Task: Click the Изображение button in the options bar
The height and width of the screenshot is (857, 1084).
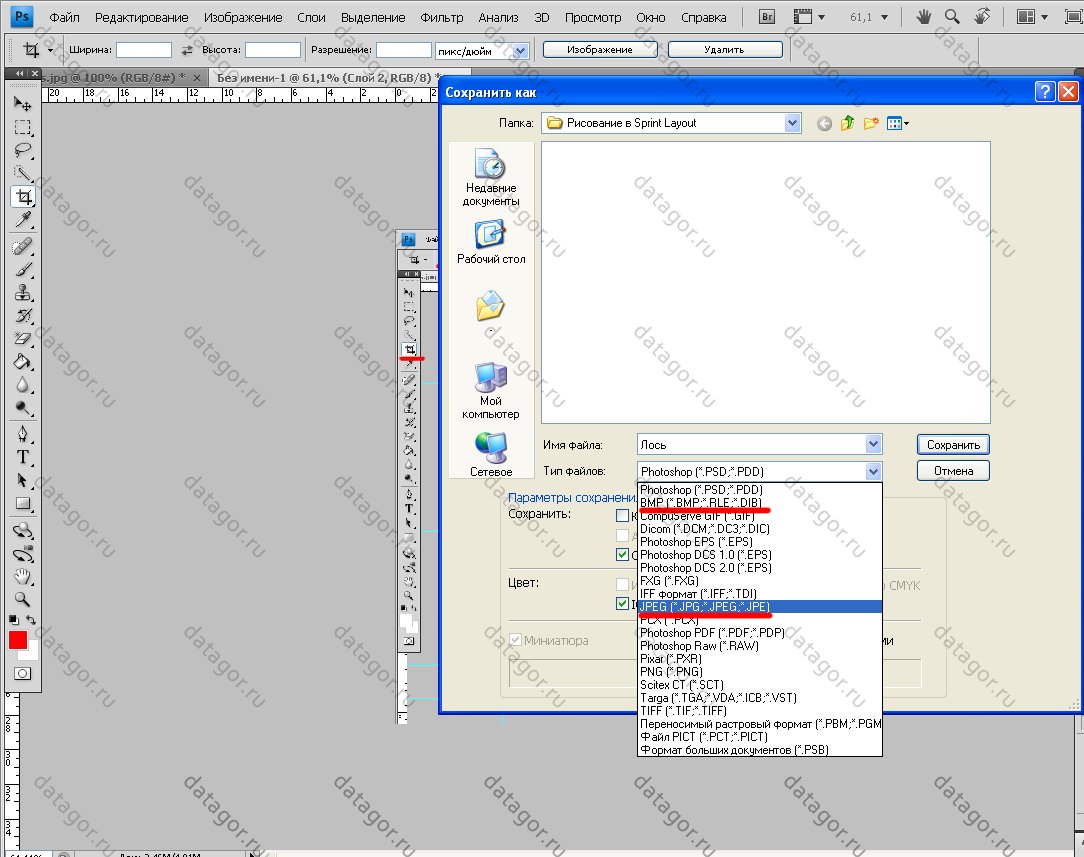Action: pyautogui.click(x=599, y=50)
